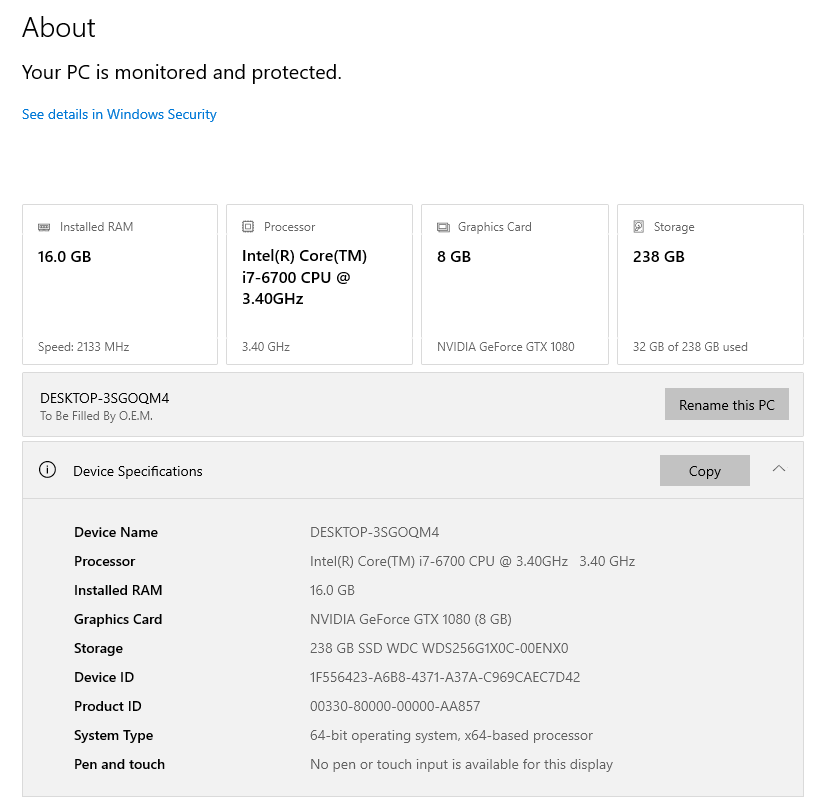Click the Processor chip icon
816x797 pixels.
(x=248, y=227)
